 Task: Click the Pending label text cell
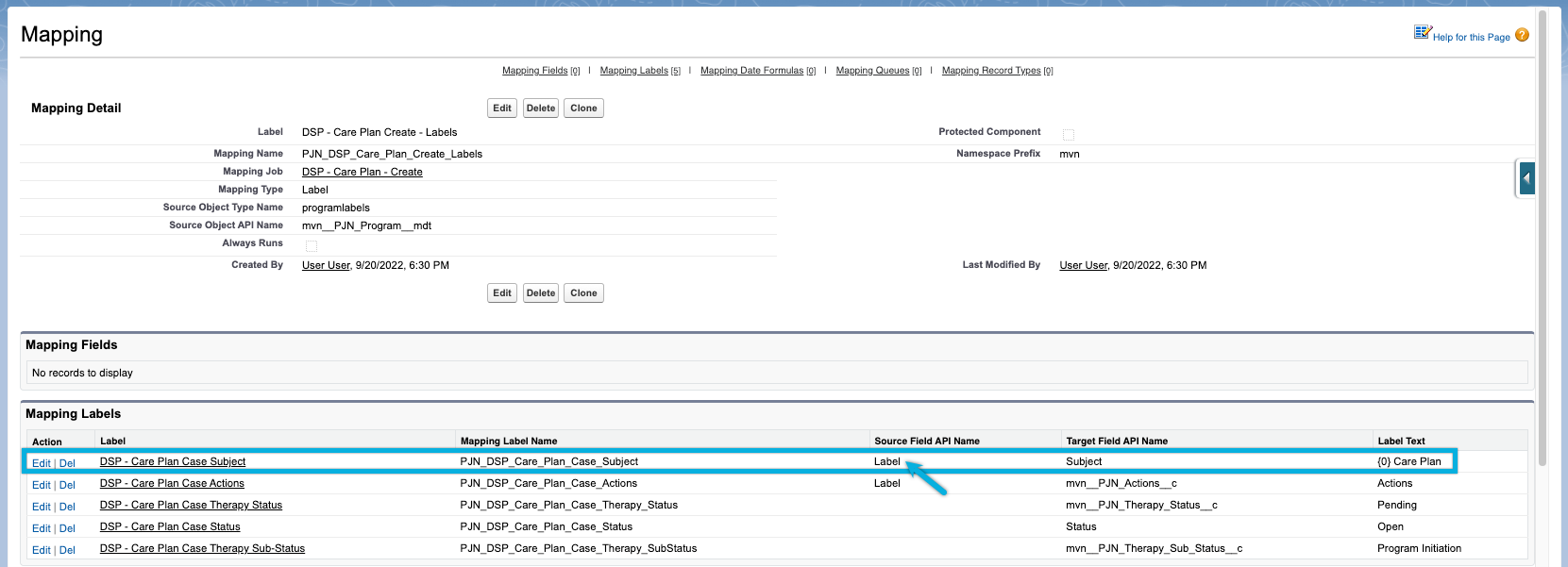(1397, 505)
